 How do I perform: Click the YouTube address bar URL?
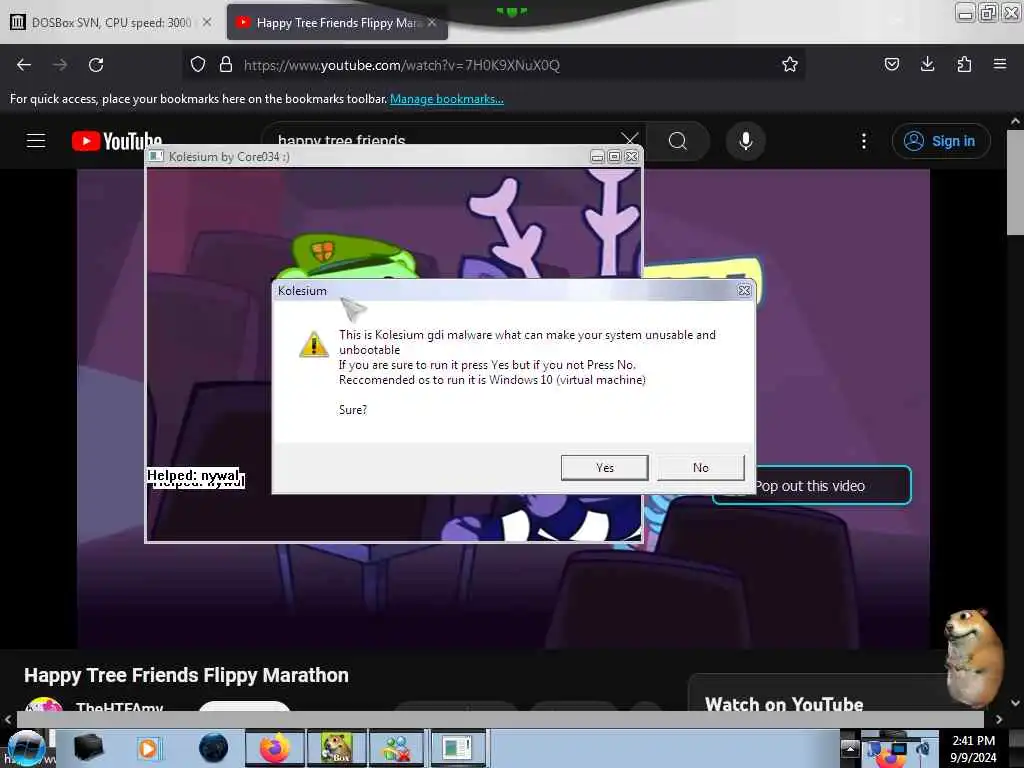(x=402, y=65)
